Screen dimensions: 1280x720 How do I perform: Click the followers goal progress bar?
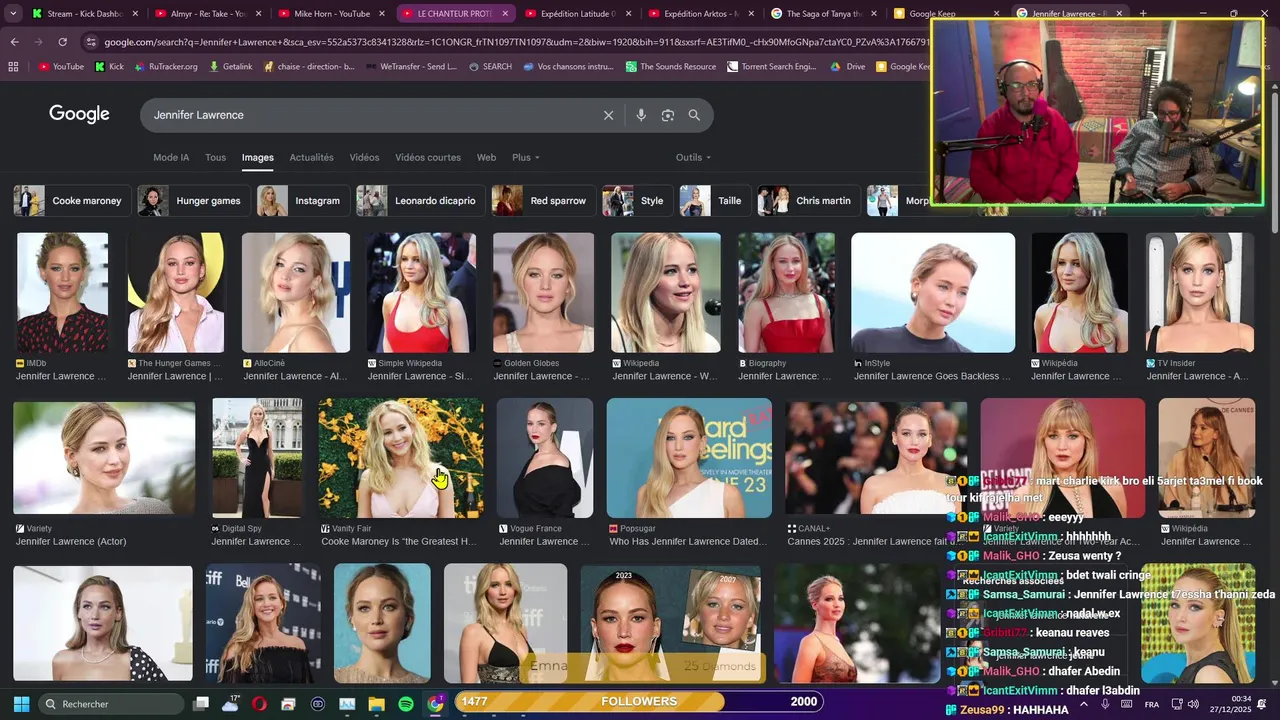click(639, 701)
